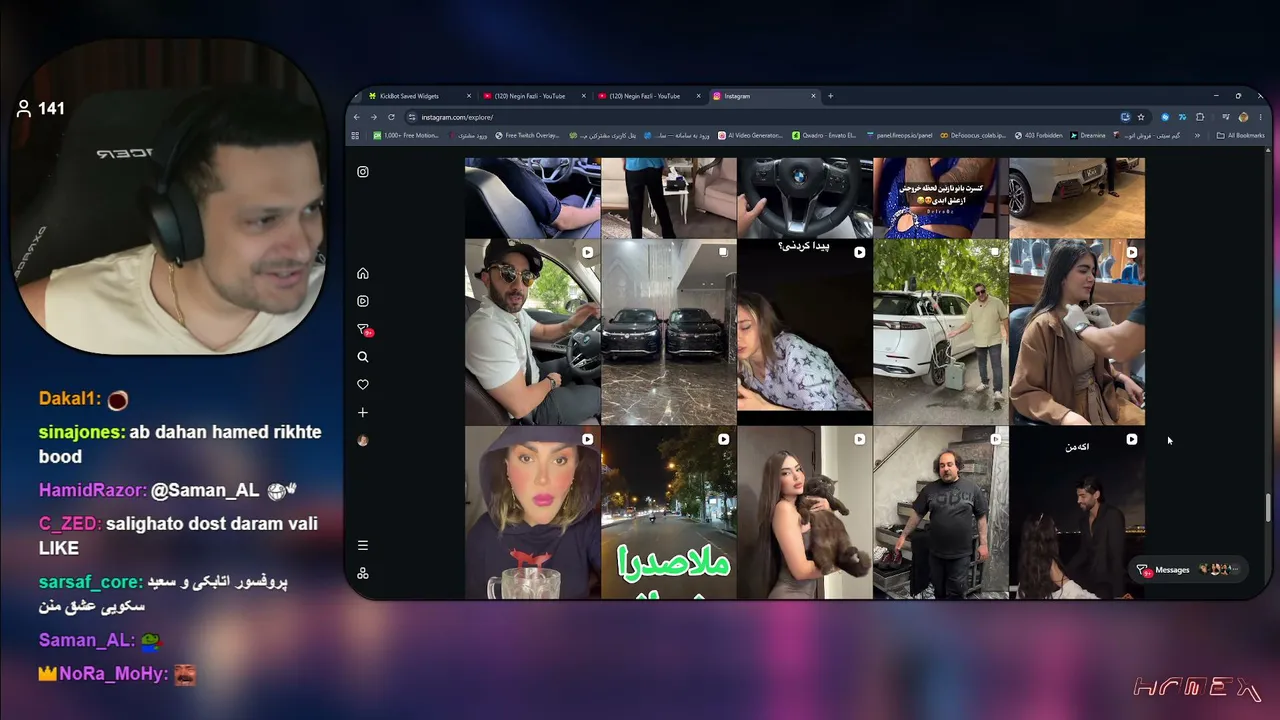Open reel captioned اکه من
Image resolution: width=1280 pixels, height=720 pixels.
click(1076, 513)
